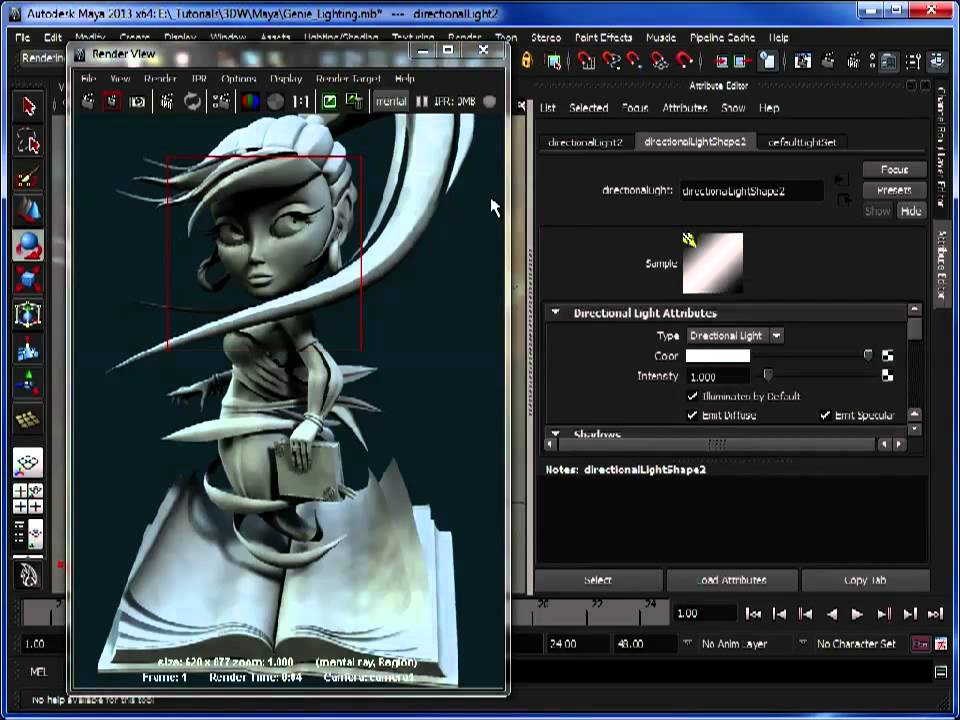
Task: Open the light Type dropdown
Action: 735,336
